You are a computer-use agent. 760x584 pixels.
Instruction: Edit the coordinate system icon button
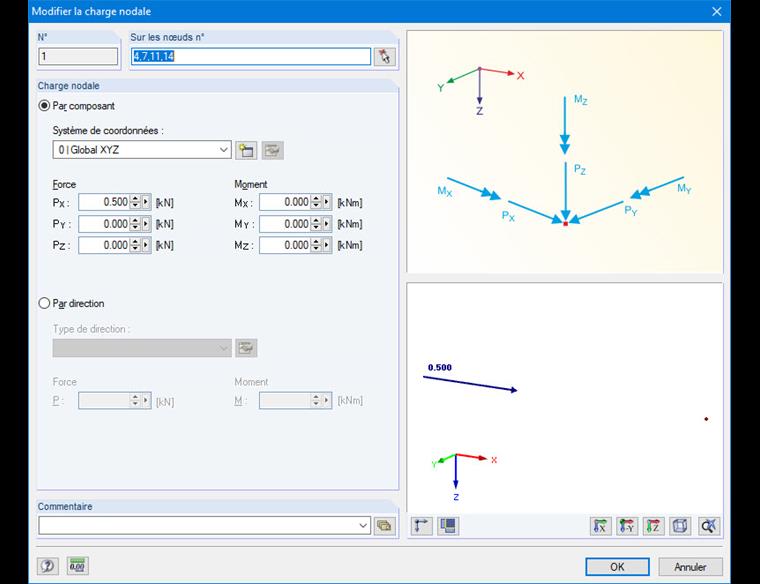[x=272, y=150]
